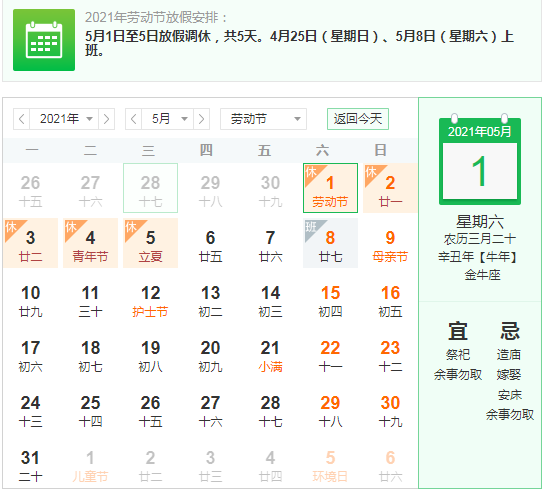Click the green calendar icon
This screenshot has height=490, width=543.
coord(44,40)
